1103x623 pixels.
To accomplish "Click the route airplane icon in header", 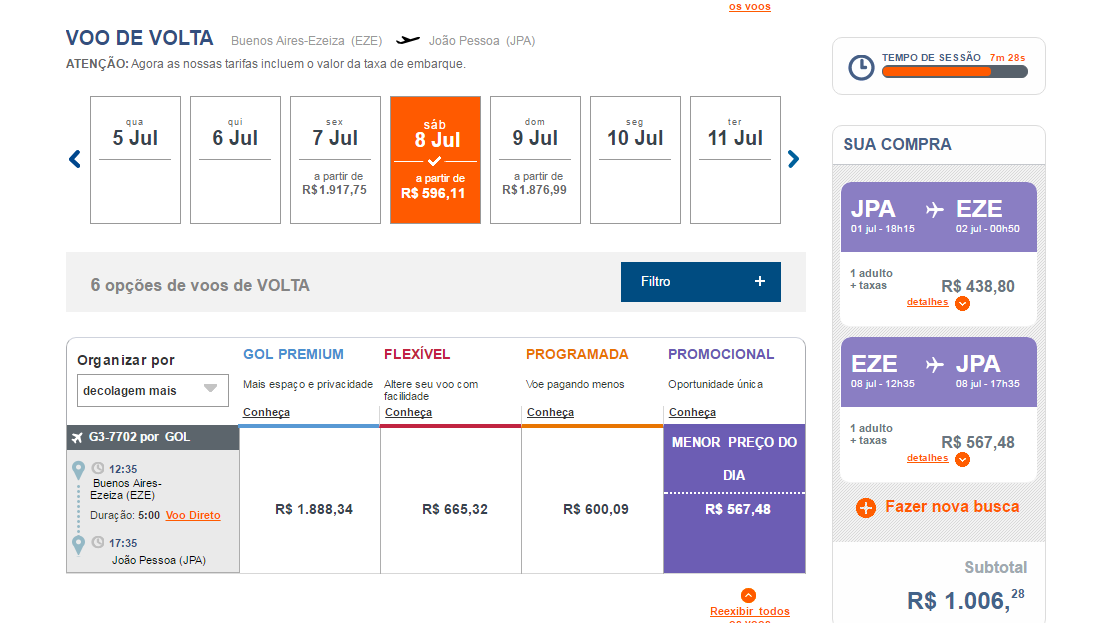I will click(x=407, y=40).
